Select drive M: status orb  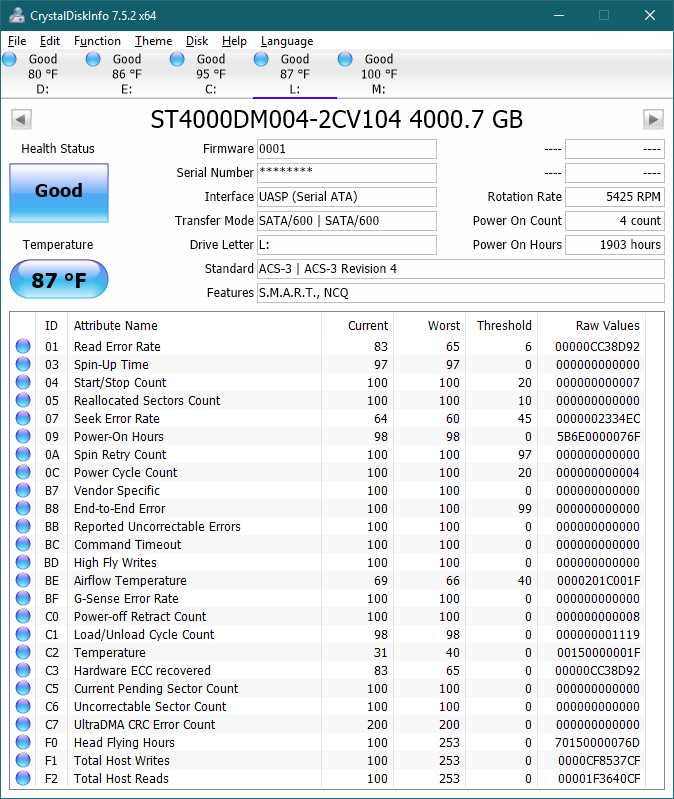[346, 60]
